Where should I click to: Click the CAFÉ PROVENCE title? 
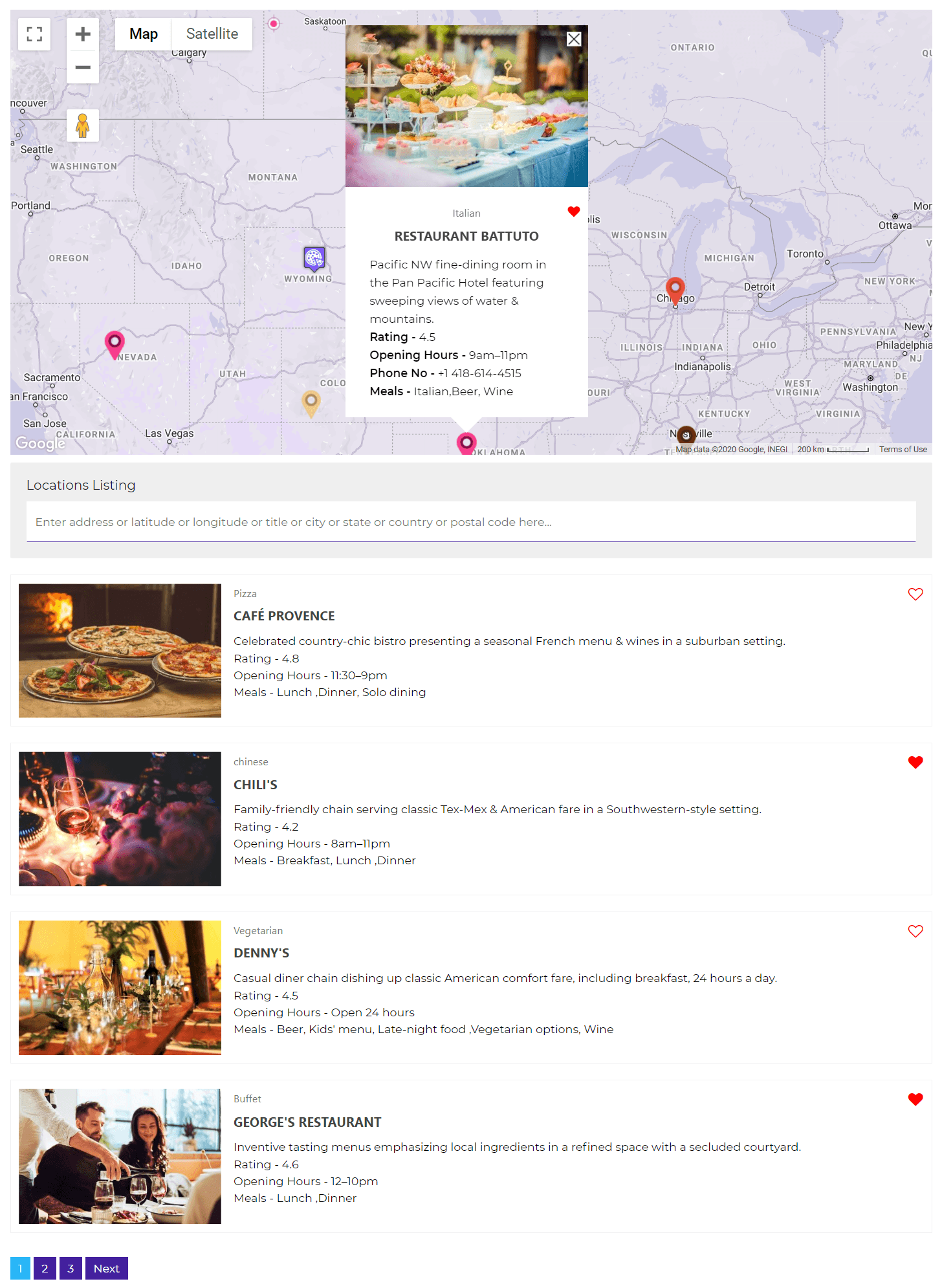284,616
